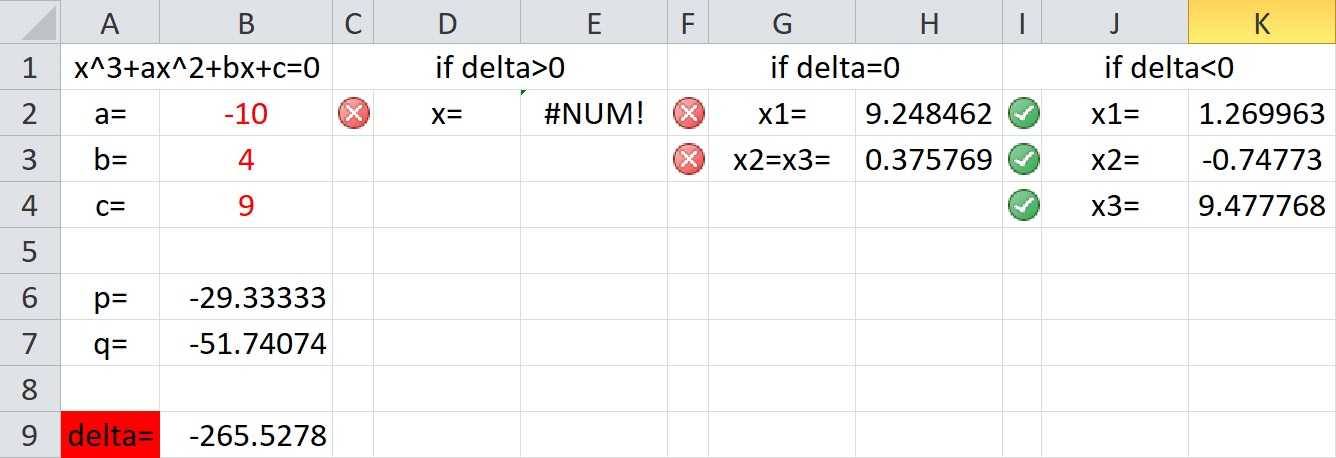This screenshot has width=1336, height=458.
Task: Select the red delta= label cell
Action: [110, 435]
